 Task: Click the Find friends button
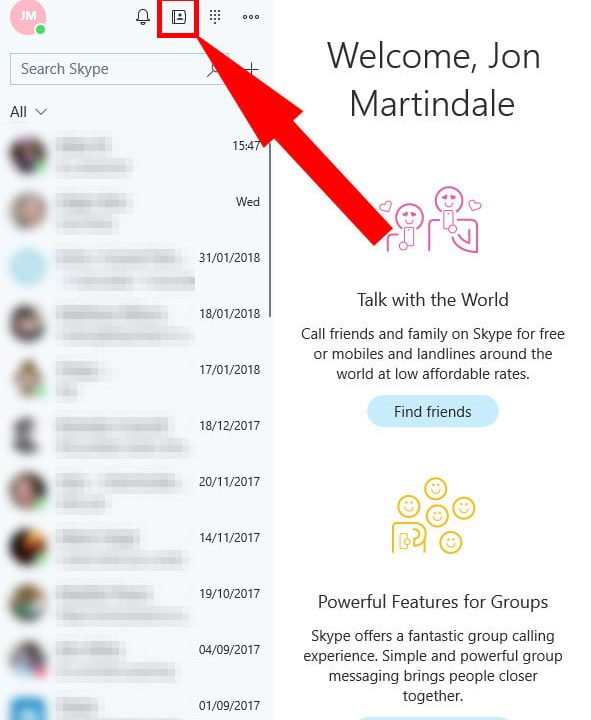pyautogui.click(x=433, y=411)
